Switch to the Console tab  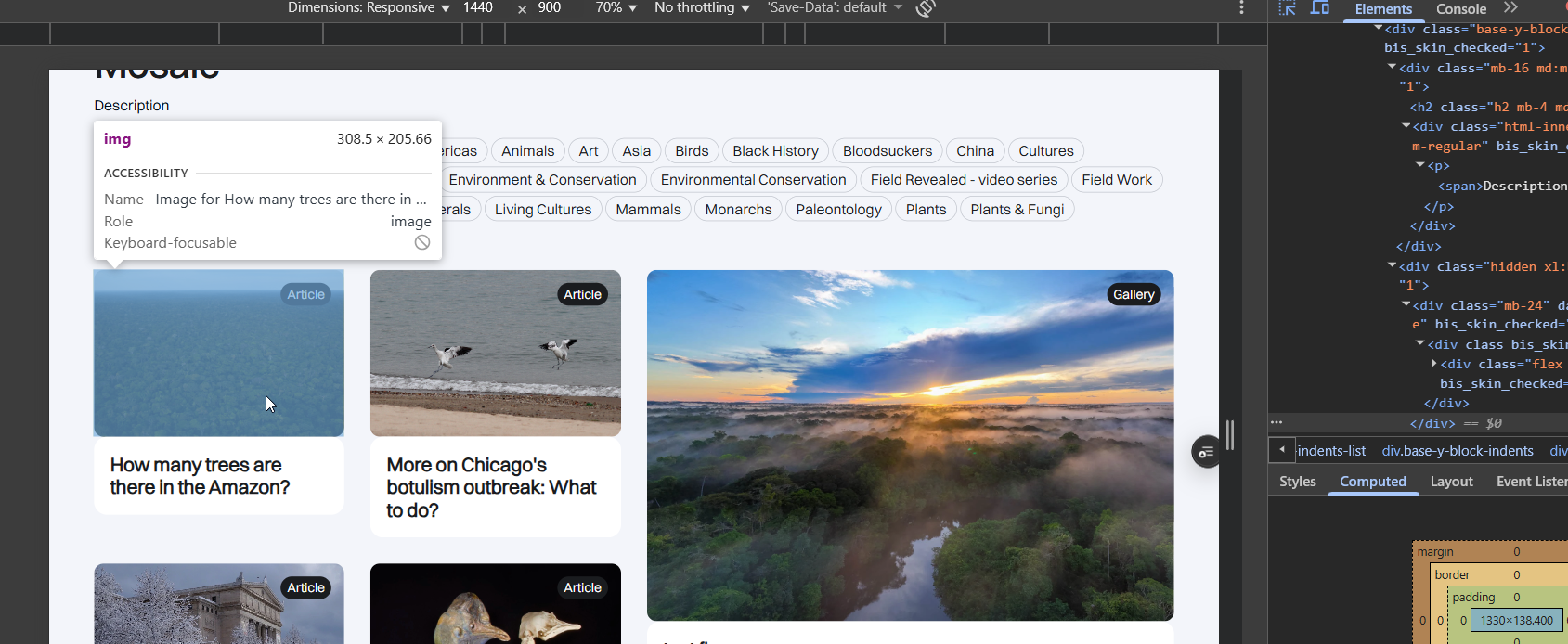(1460, 9)
